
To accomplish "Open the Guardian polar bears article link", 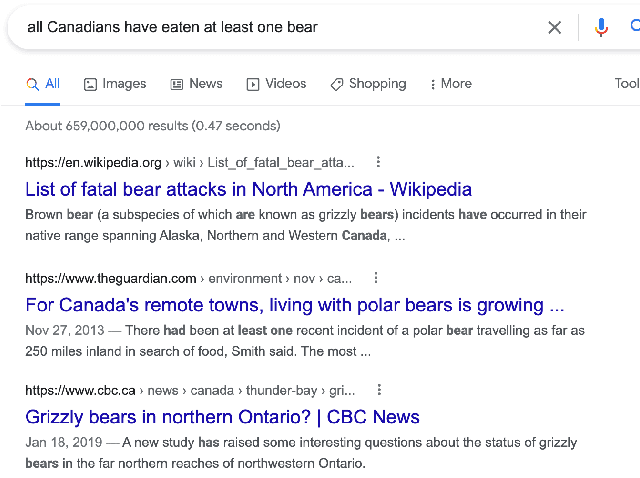I will pyautogui.click(x=294, y=305).
